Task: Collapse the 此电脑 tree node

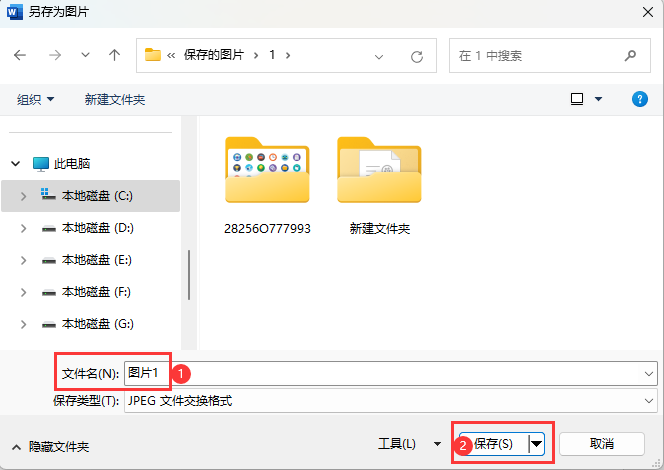Action: click(16, 163)
